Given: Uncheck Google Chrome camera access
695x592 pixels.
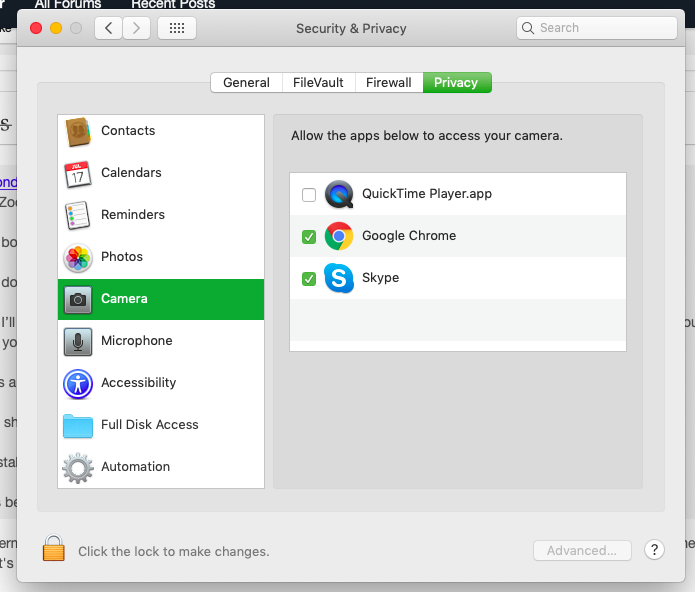Looking at the screenshot, I should click(309, 237).
